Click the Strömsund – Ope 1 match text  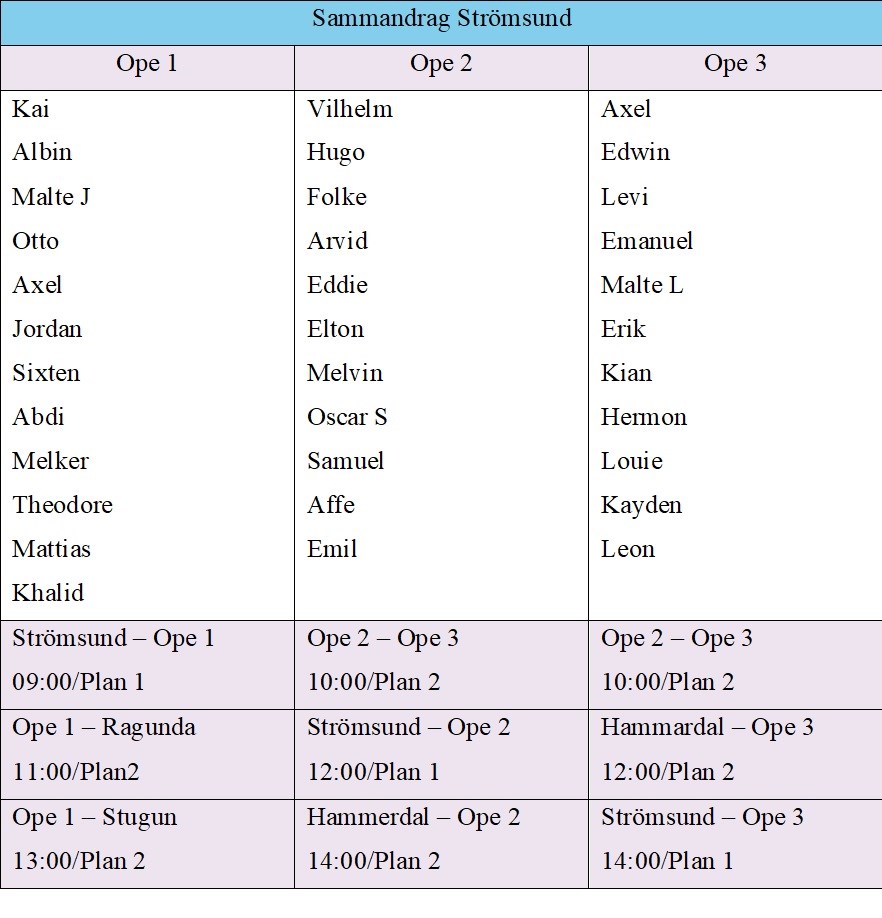[113, 639]
